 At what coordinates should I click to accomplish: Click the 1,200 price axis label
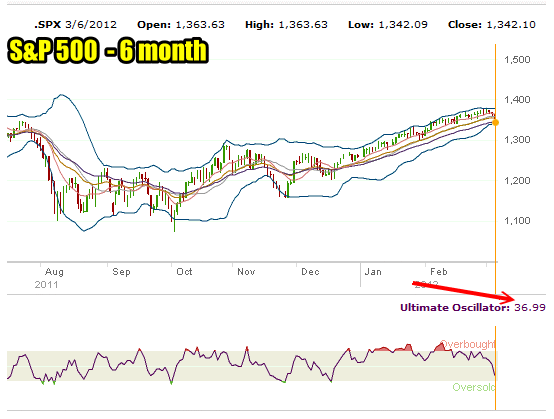(x=517, y=181)
